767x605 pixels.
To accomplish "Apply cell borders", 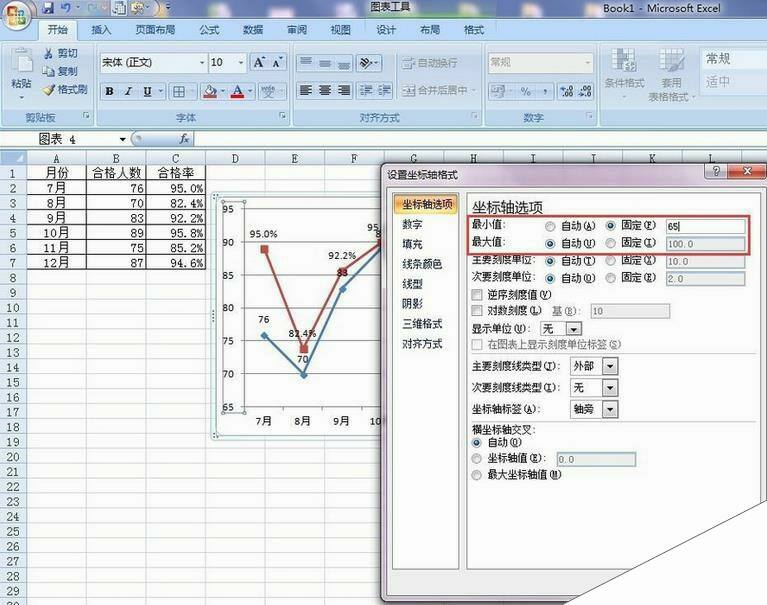I will click(x=179, y=91).
